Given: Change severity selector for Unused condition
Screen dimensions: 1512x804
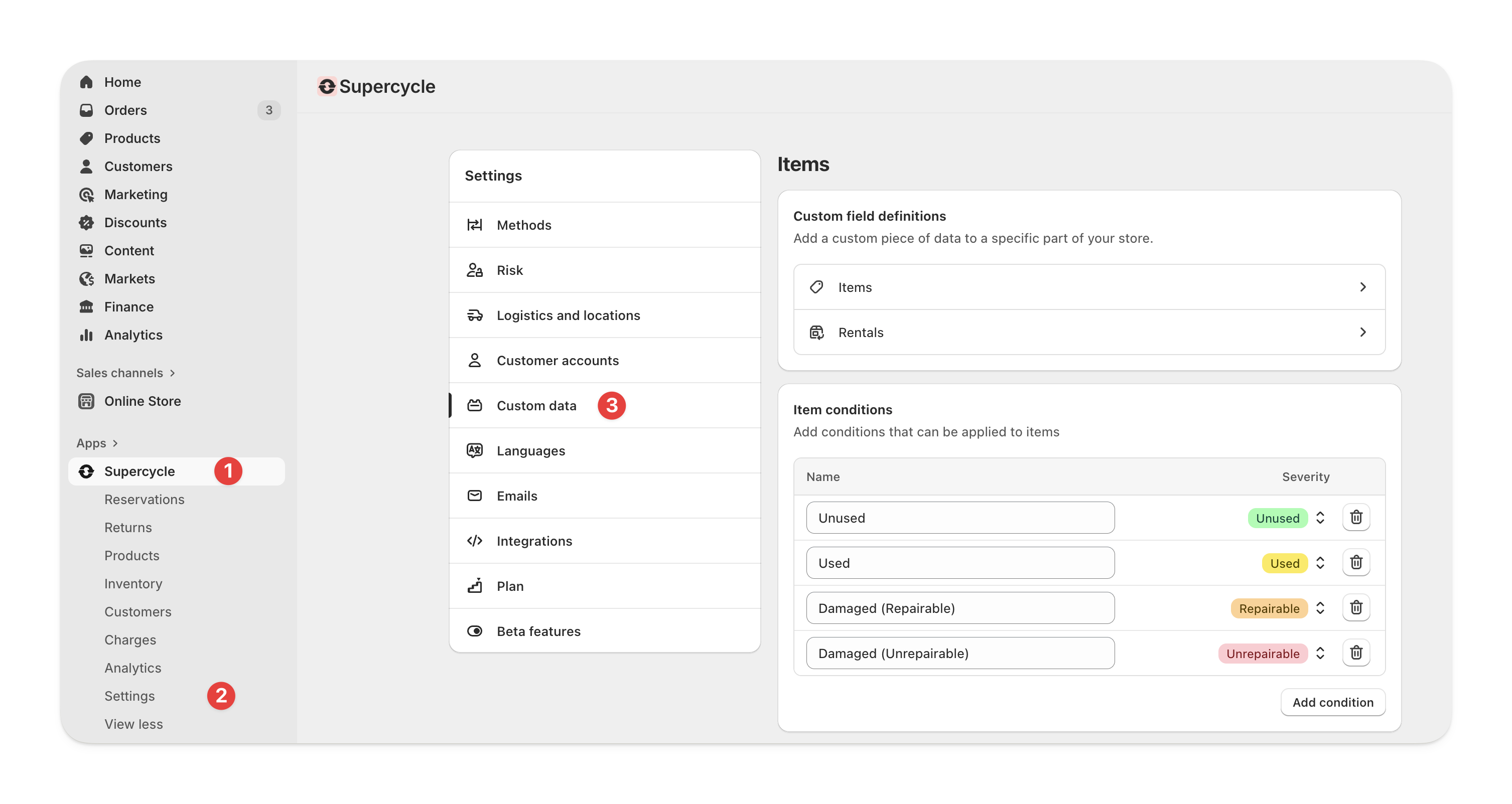Looking at the screenshot, I should click(x=1320, y=518).
